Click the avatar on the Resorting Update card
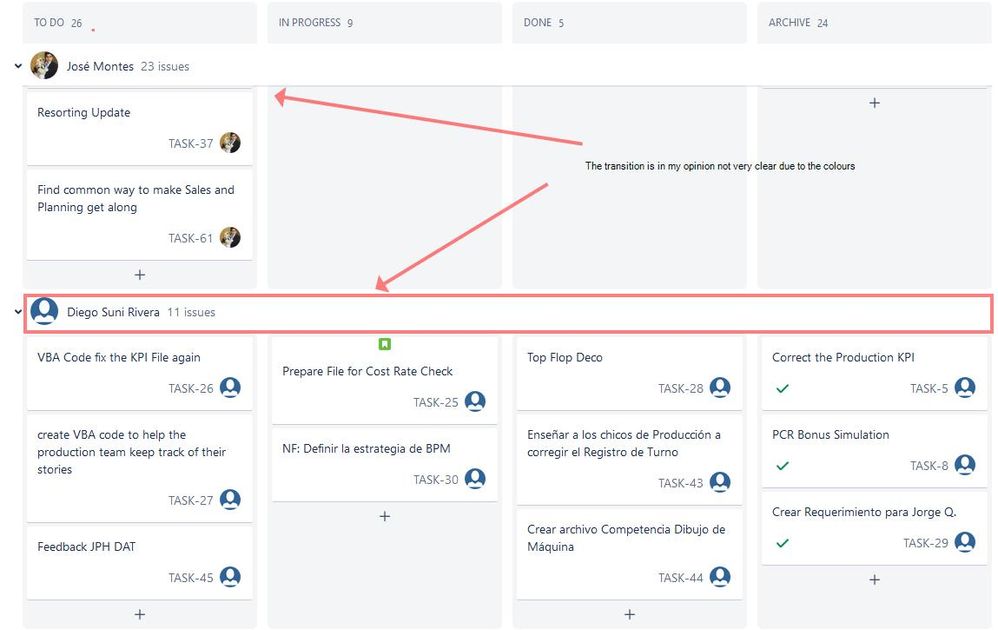 (x=230, y=143)
